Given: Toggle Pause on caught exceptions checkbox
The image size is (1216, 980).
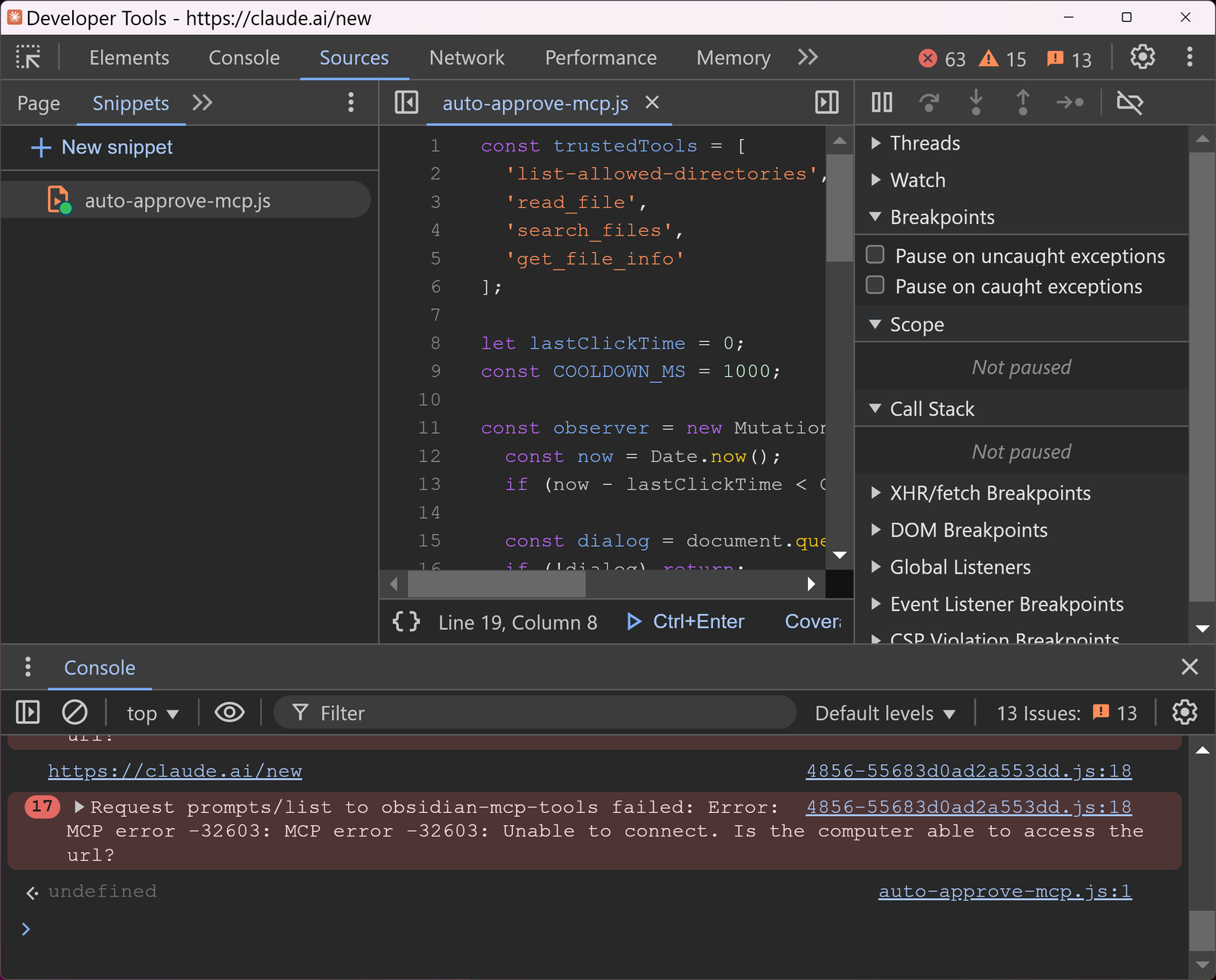Looking at the screenshot, I should 876,285.
